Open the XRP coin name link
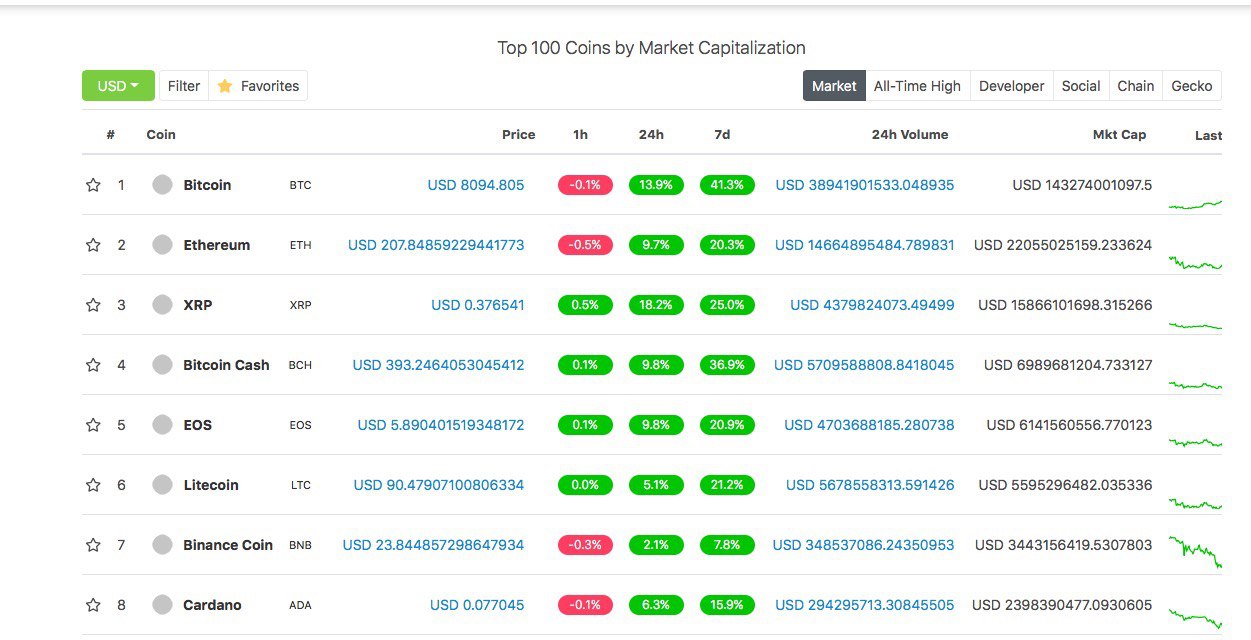1251x640 pixels. point(198,305)
